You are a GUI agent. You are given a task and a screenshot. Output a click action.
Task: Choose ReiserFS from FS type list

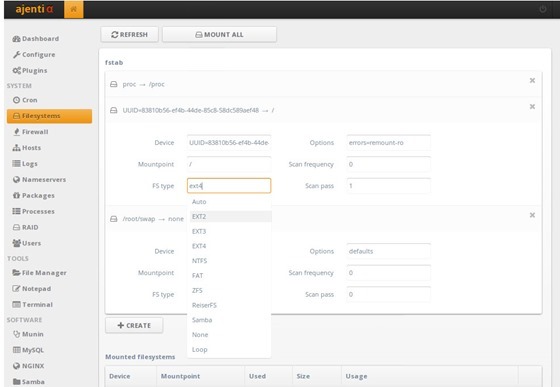[x=229, y=305]
